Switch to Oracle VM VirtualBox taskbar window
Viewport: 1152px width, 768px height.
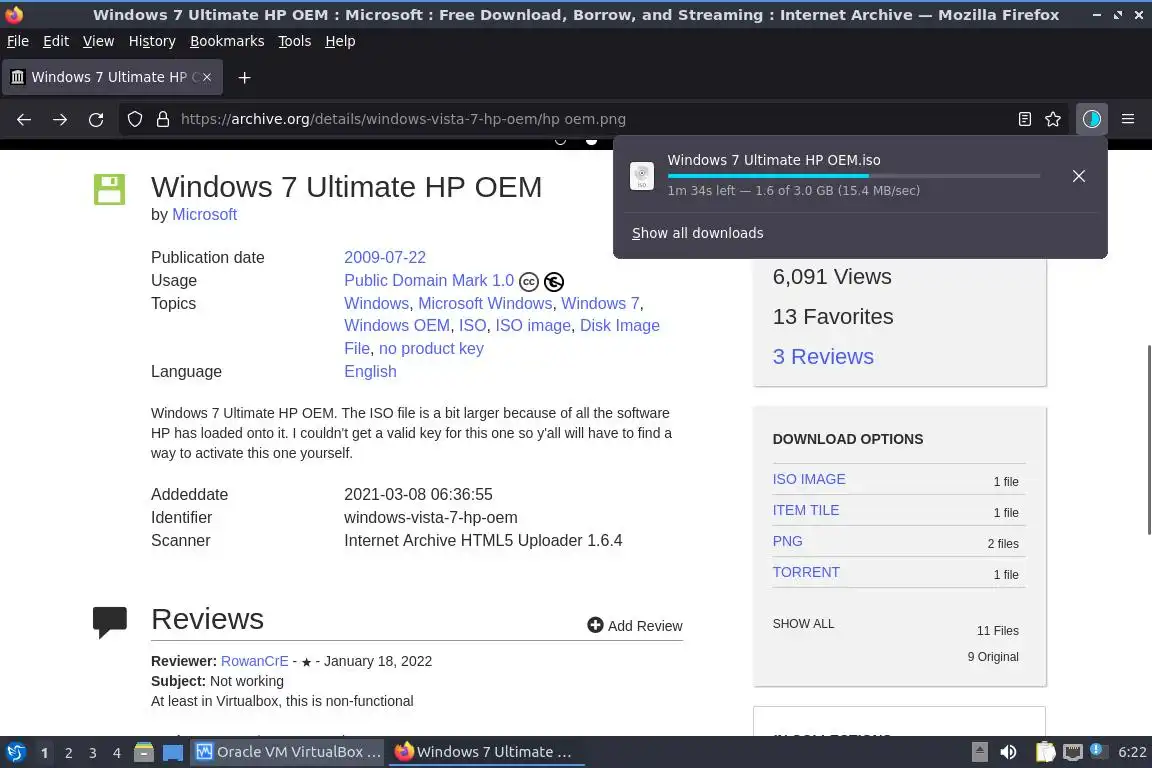(288, 752)
